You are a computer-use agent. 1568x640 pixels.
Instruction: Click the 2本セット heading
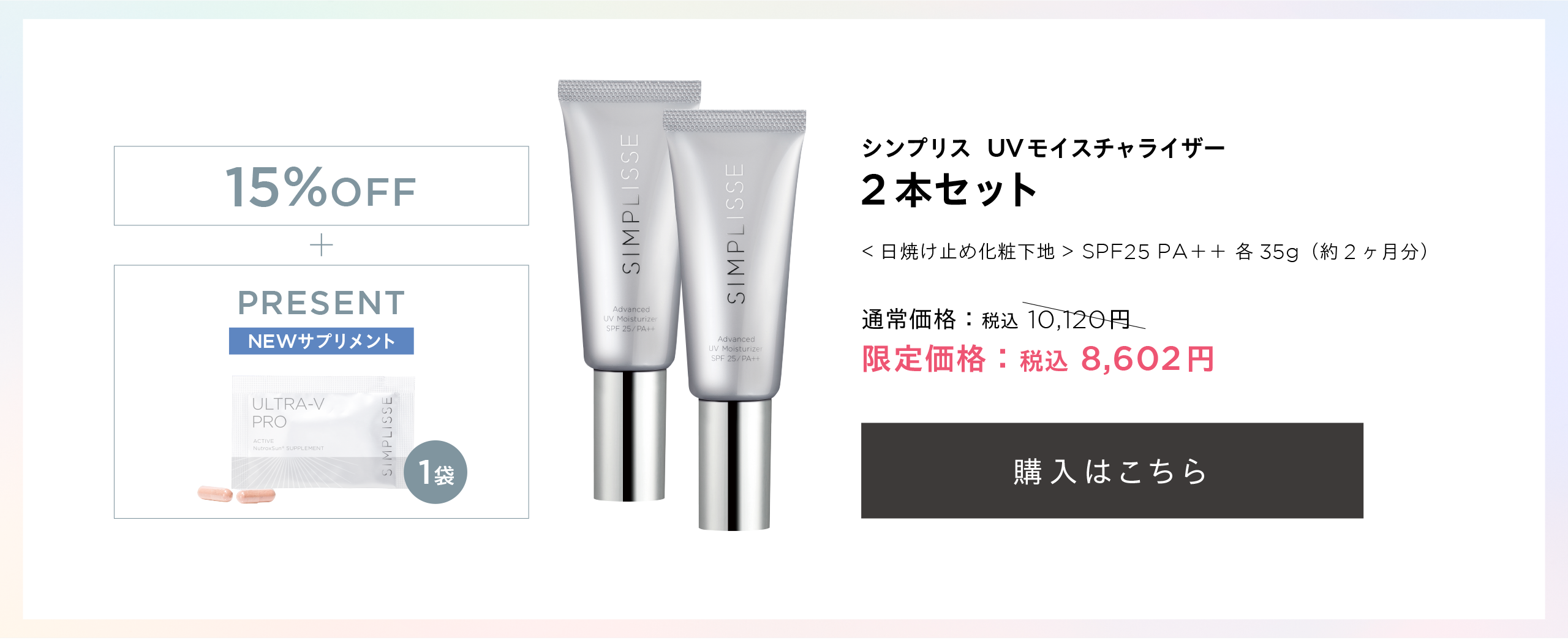point(949,190)
